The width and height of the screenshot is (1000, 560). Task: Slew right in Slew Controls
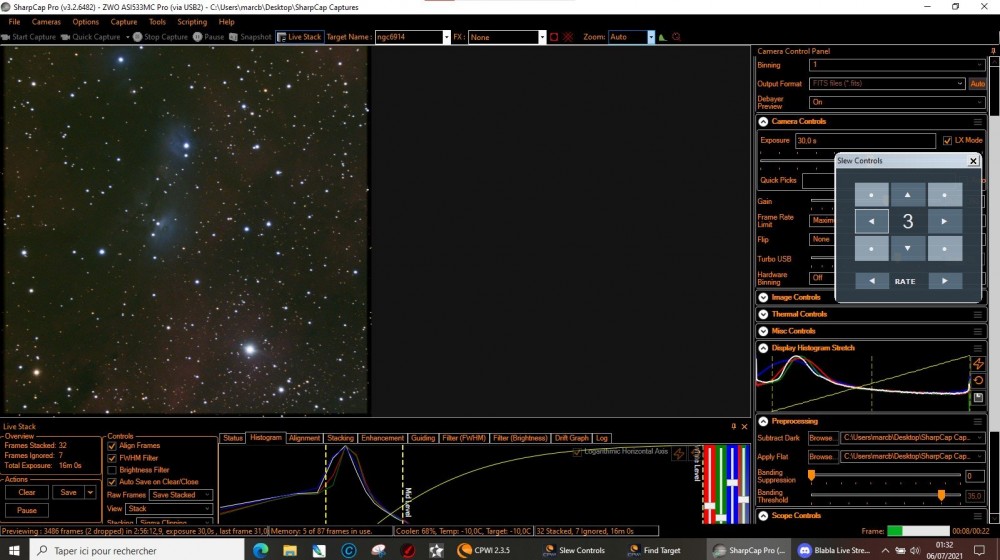pyautogui.click(x=945, y=221)
